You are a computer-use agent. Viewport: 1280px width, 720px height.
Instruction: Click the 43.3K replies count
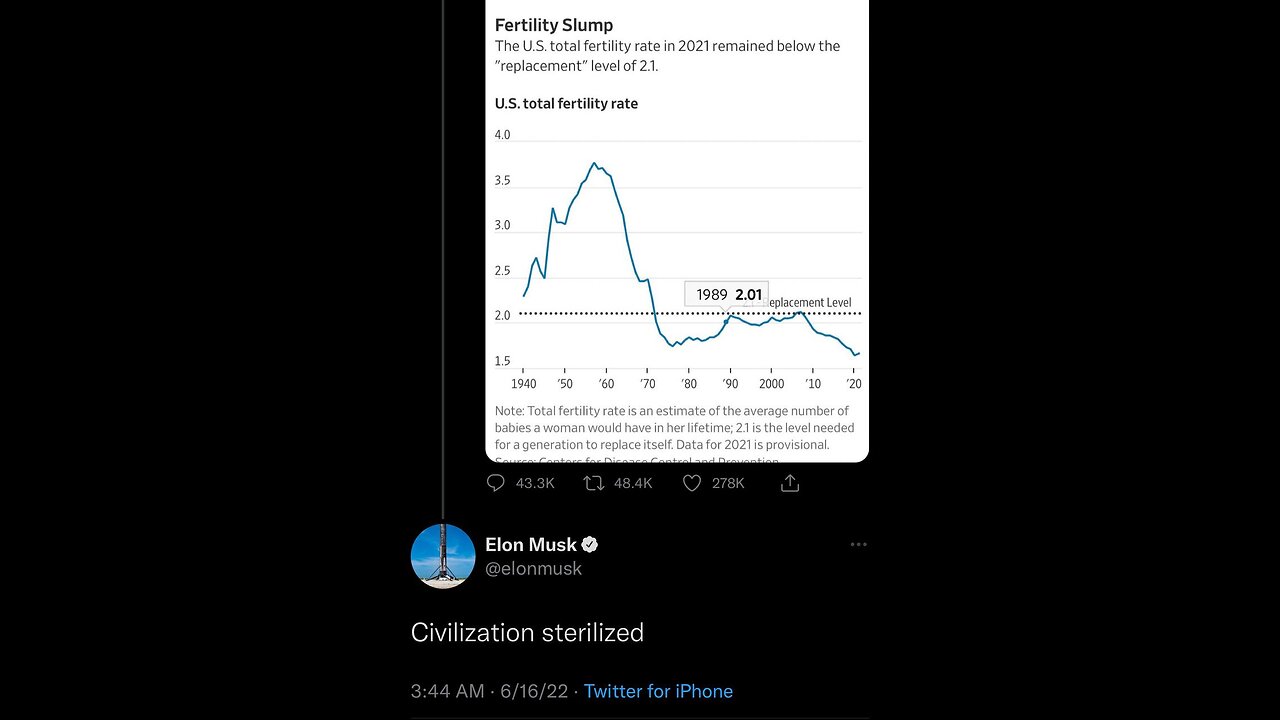coord(535,483)
